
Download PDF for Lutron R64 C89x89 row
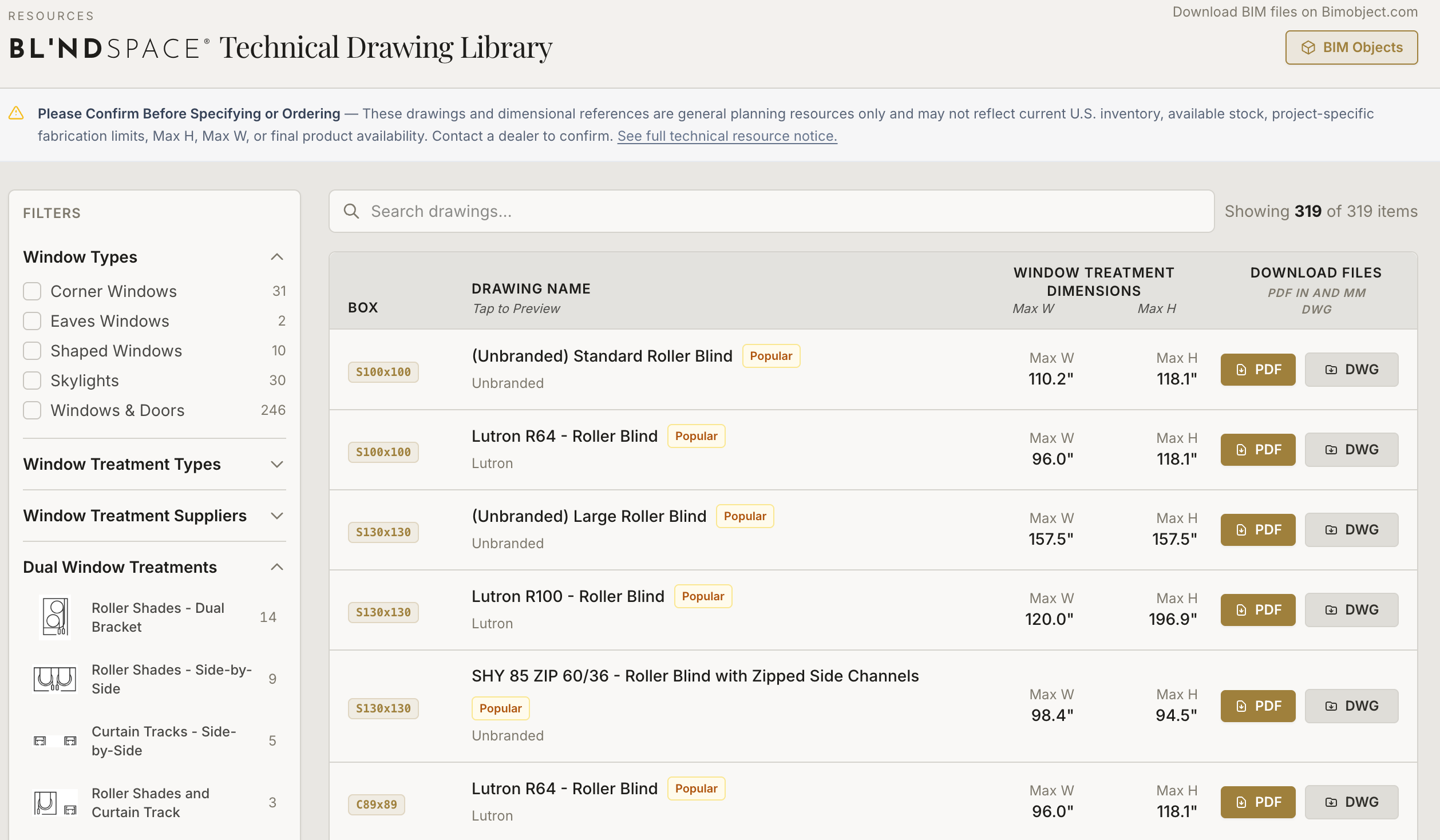coord(1258,802)
